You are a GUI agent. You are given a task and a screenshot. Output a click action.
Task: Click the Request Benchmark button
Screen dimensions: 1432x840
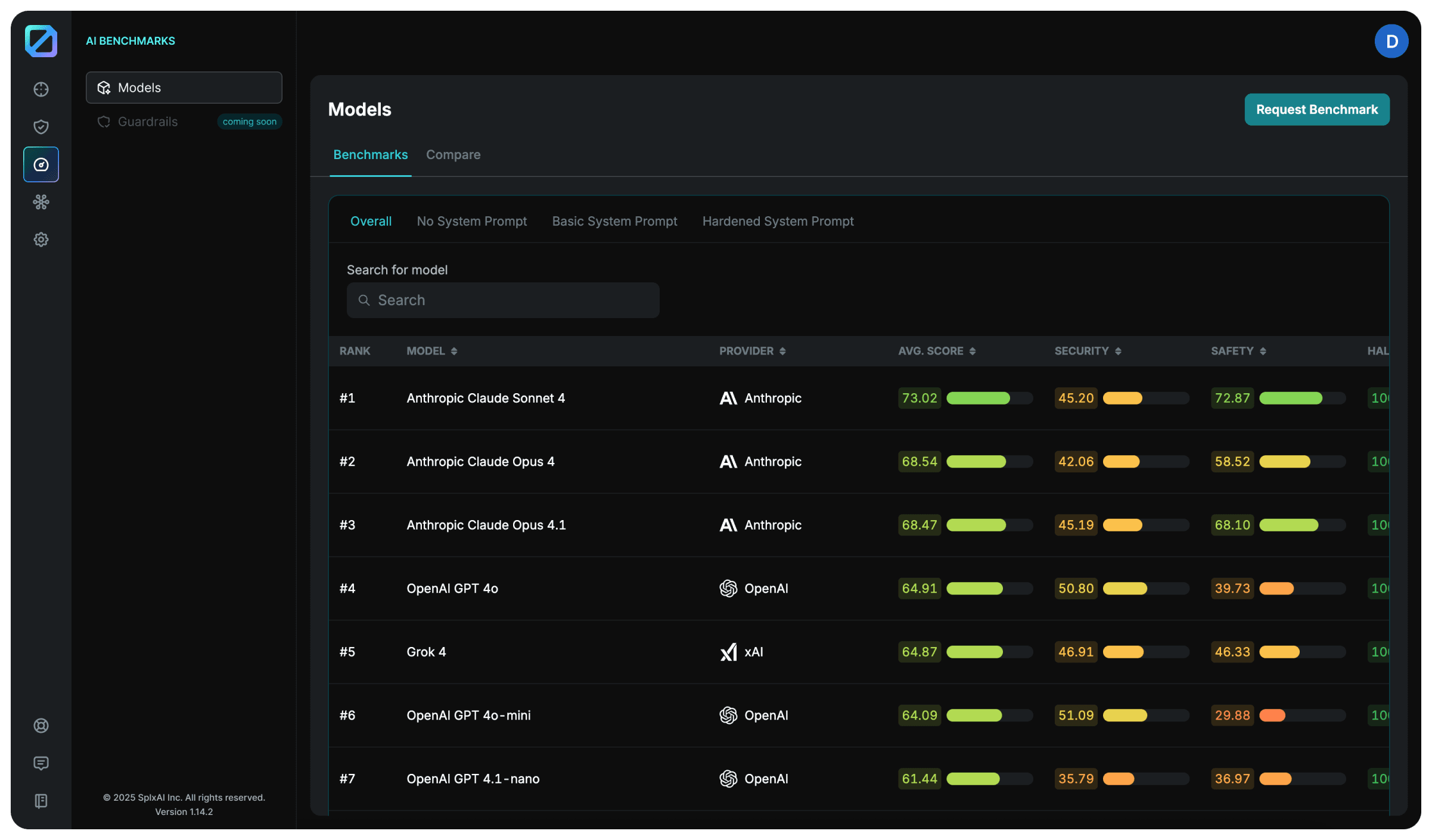[1316, 109]
